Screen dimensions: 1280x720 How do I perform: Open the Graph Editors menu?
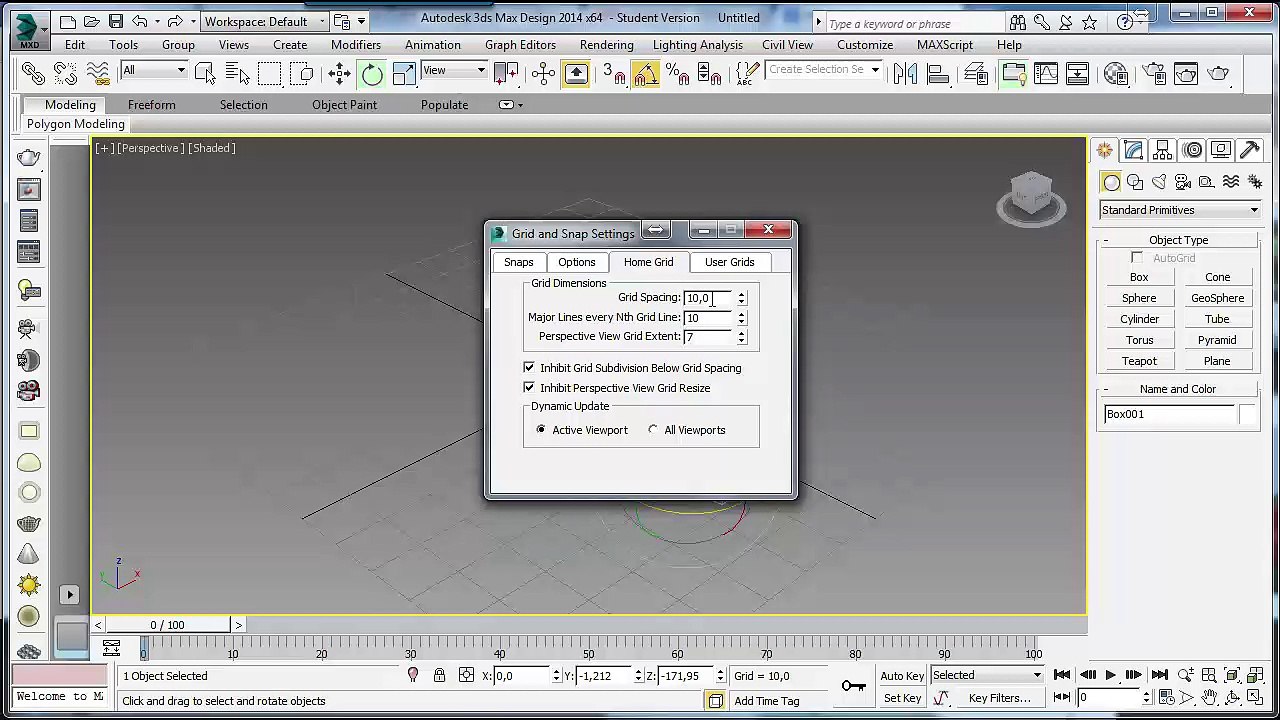pyautogui.click(x=520, y=45)
